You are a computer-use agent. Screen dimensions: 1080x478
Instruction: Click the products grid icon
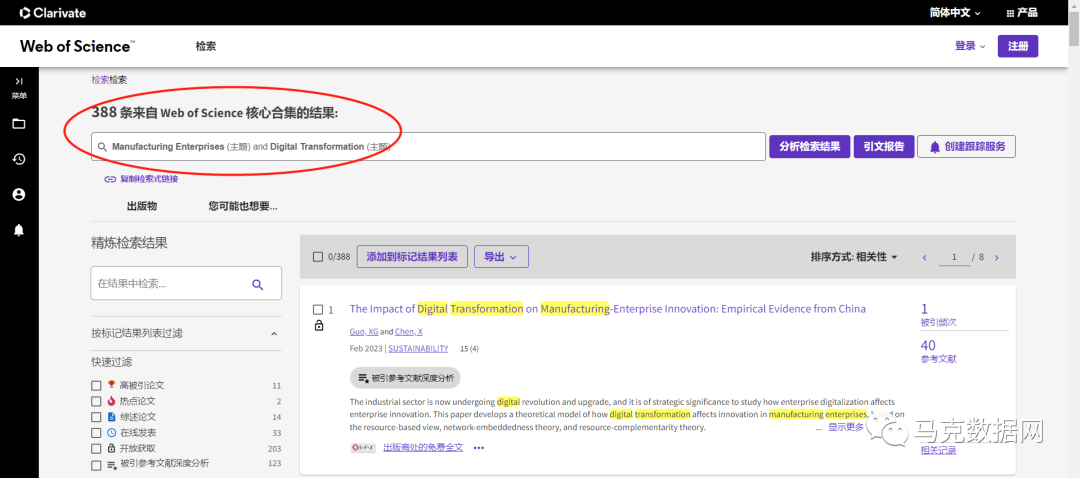pyautogui.click(x=1010, y=13)
